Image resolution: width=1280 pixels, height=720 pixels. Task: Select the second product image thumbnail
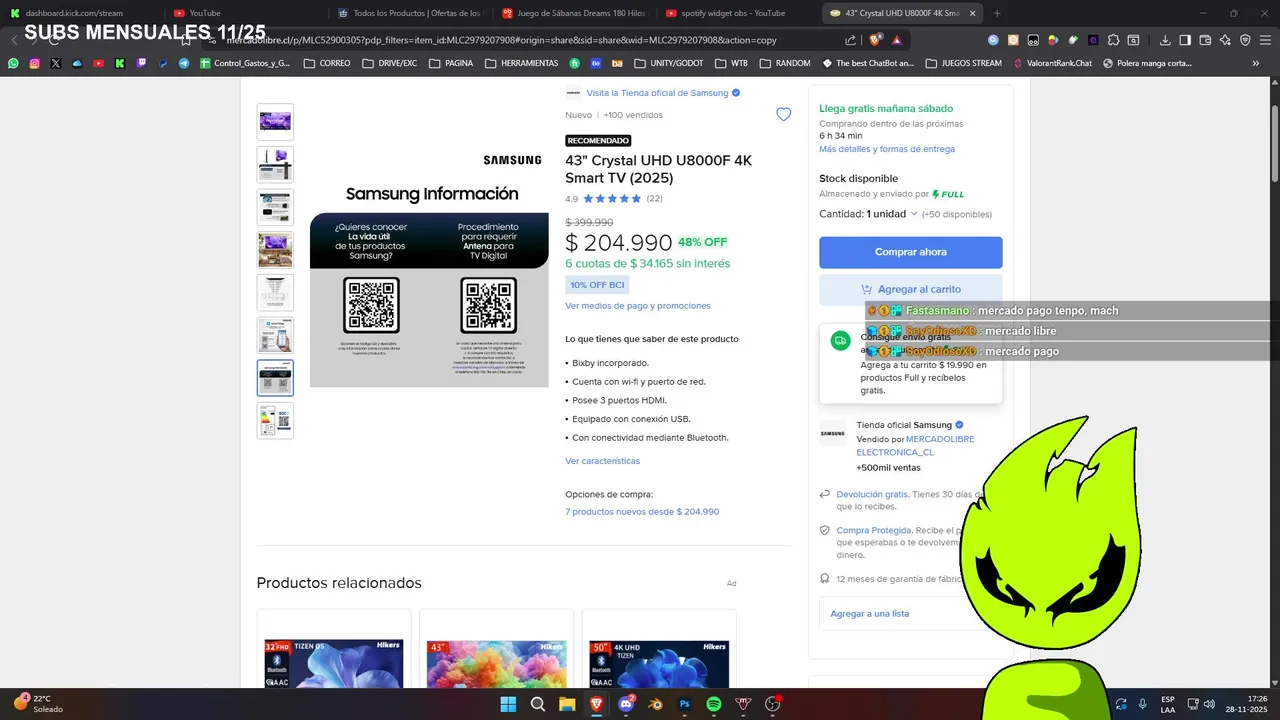(275, 164)
